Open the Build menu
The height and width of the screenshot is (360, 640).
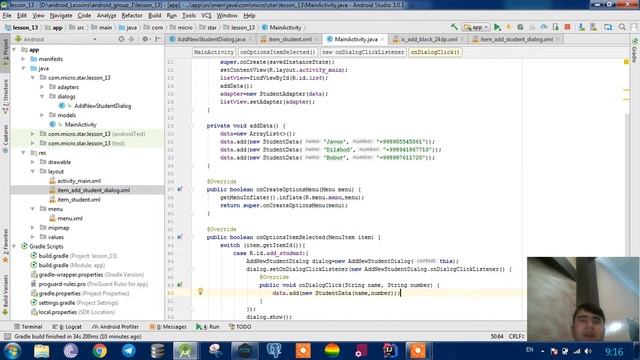(154, 16)
